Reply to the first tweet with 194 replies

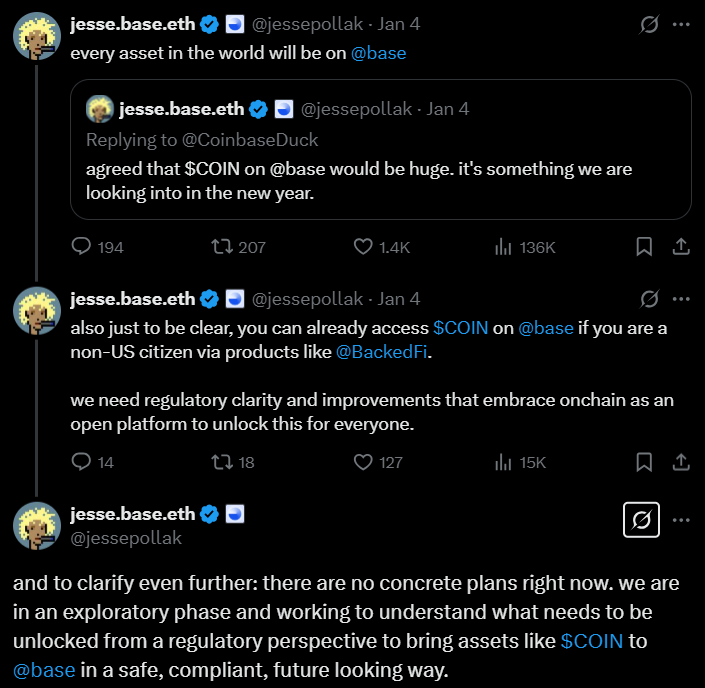click(x=82, y=246)
